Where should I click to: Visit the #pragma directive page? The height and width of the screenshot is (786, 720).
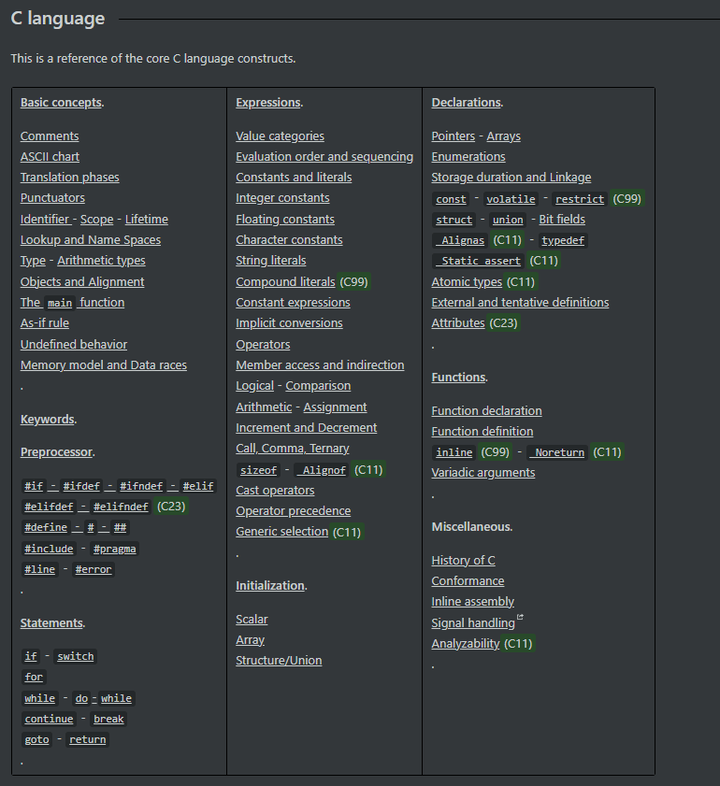point(115,549)
